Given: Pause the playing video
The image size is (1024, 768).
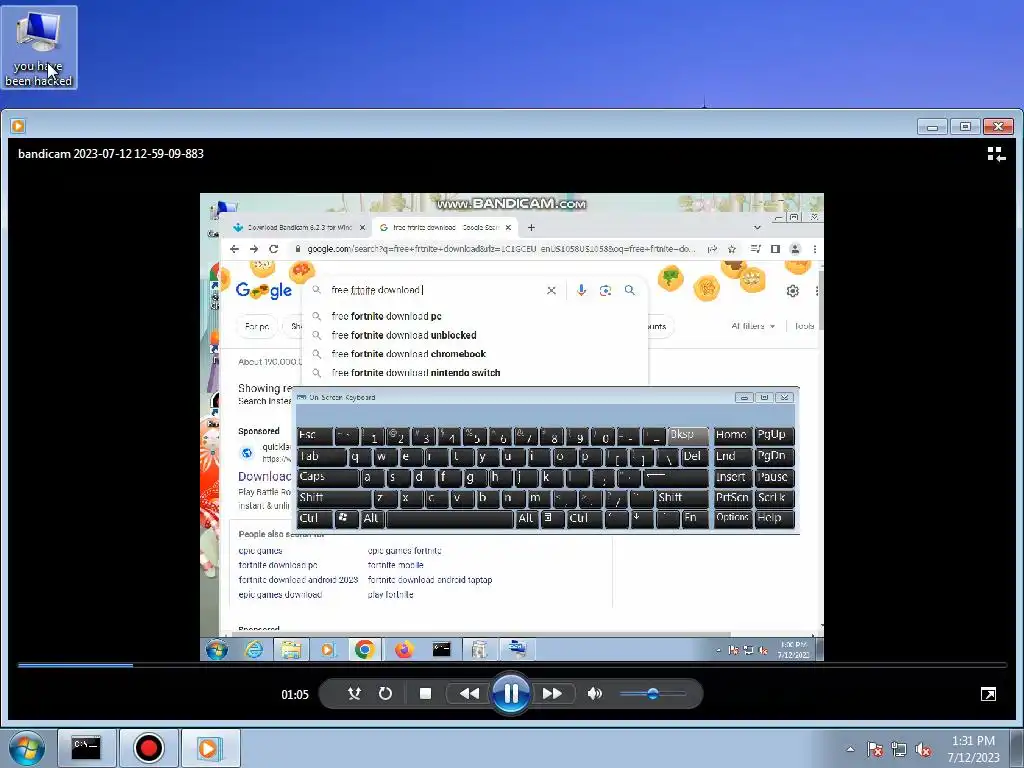Looking at the screenshot, I should pos(511,693).
